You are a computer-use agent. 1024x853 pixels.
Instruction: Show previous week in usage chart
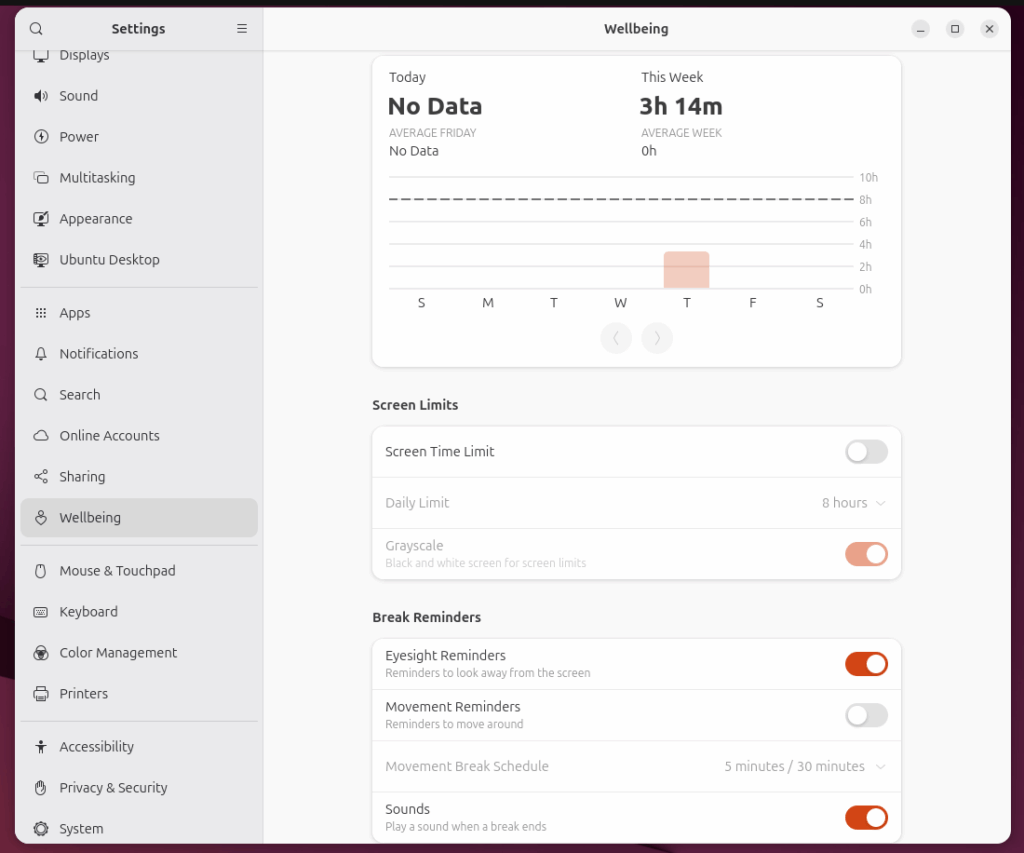(616, 338)
